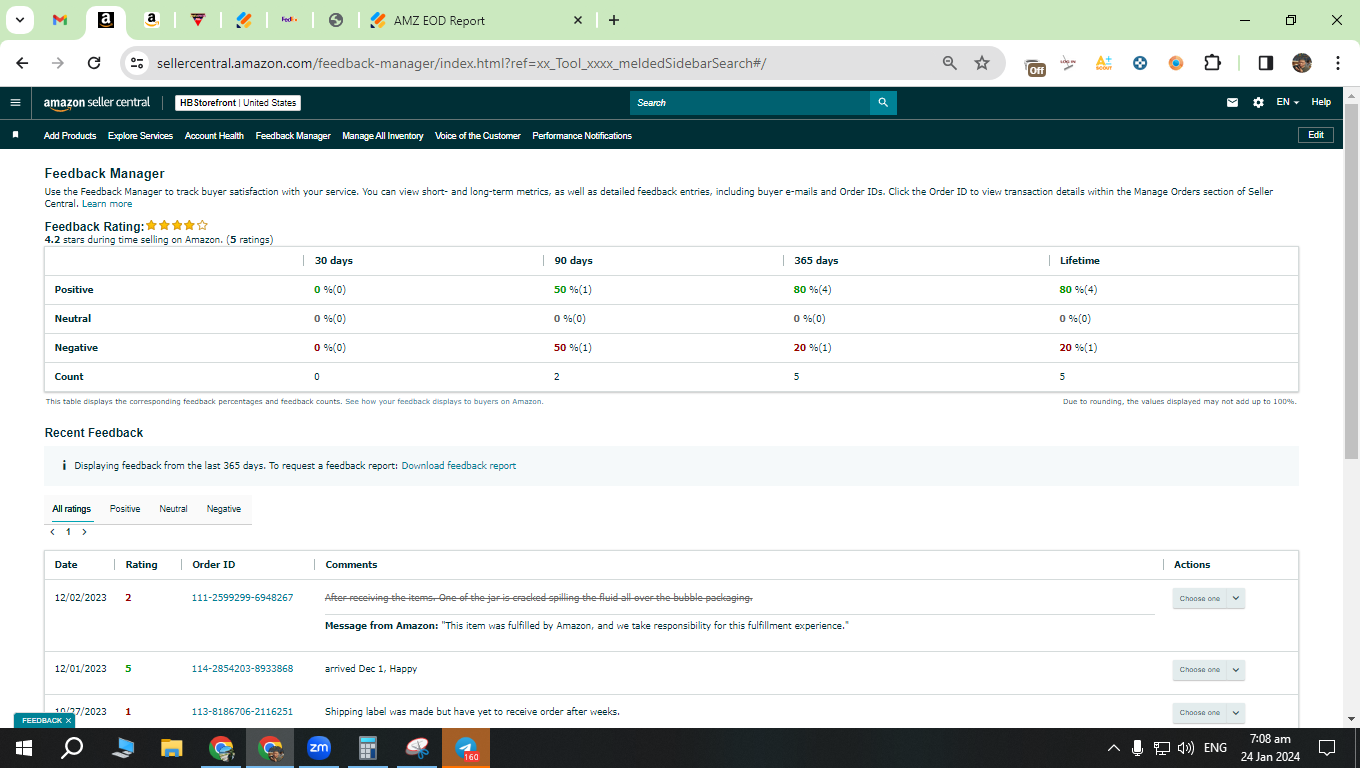The image size is (1360, 768).
Task: Open the Calculator from the taskbar
Action: pyautogui.click(x=367, y=747)
